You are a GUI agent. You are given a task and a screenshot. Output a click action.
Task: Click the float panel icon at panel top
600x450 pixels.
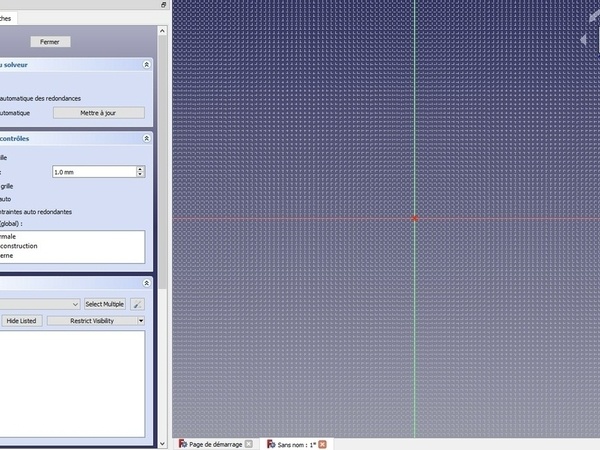(x=163, y=5)
